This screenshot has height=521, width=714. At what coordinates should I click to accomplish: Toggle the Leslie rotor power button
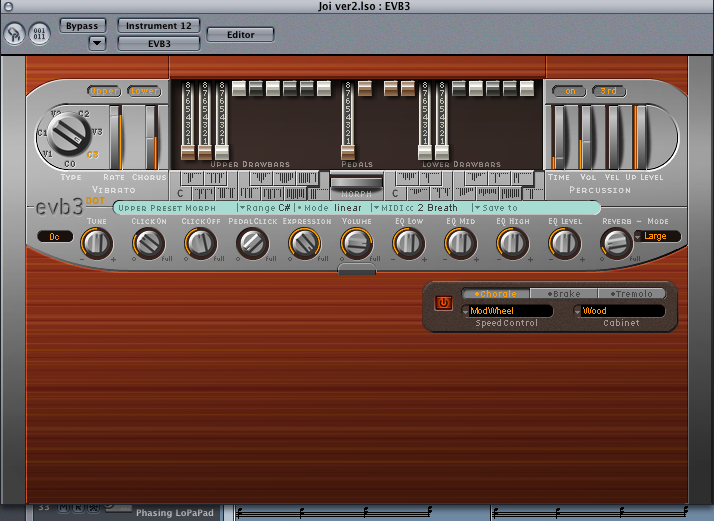point(444,302)
